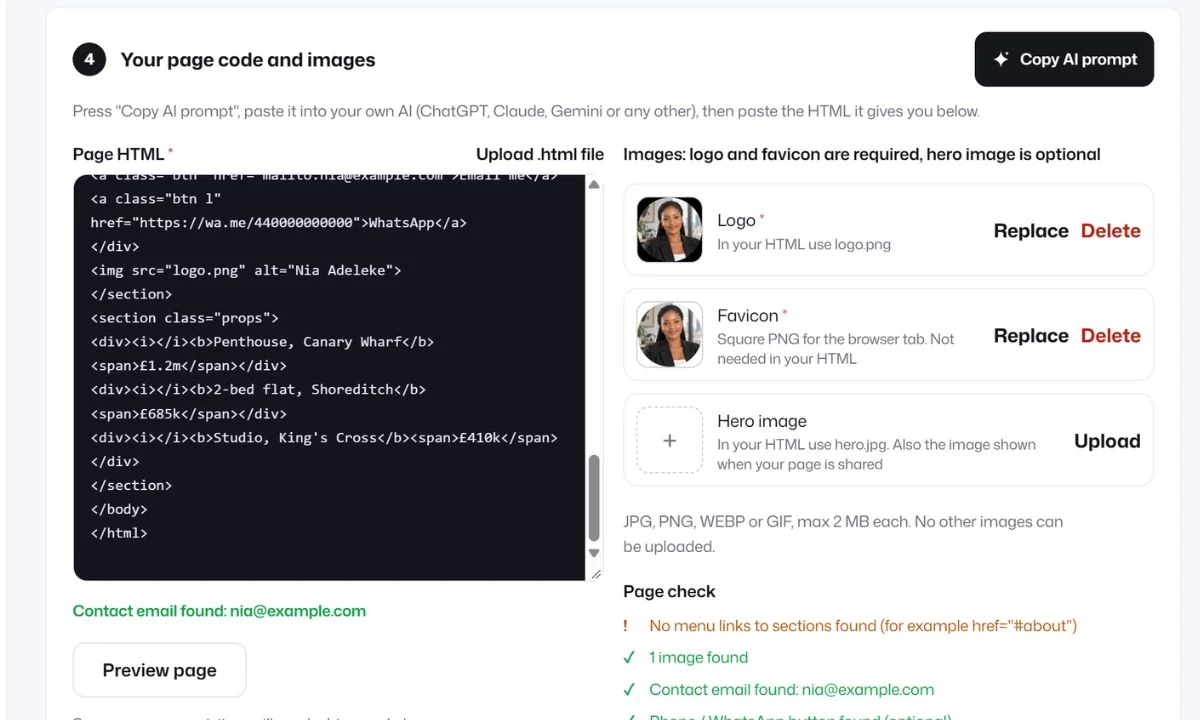This screenshot has width=1200, height=720.
Task: Click the warning icon for menu links
Action: (x=626, y=626)
